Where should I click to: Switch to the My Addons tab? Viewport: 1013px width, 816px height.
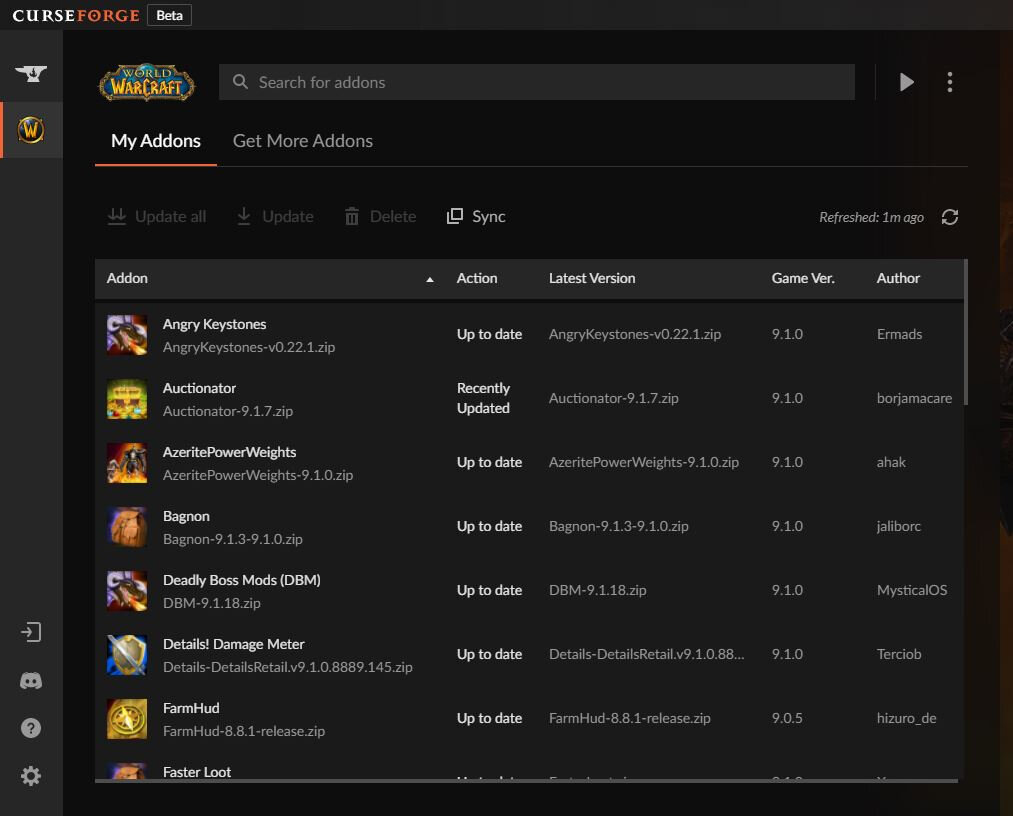(x=156, y=141)
